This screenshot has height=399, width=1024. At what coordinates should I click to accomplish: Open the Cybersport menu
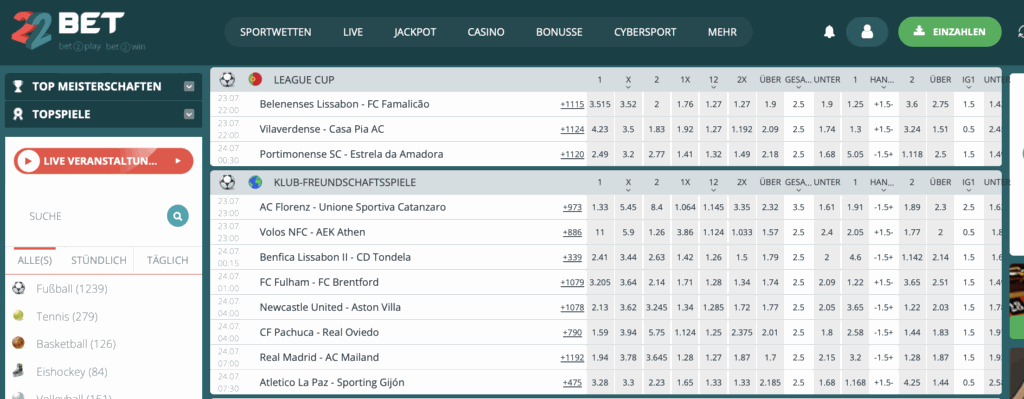(645, 32)
